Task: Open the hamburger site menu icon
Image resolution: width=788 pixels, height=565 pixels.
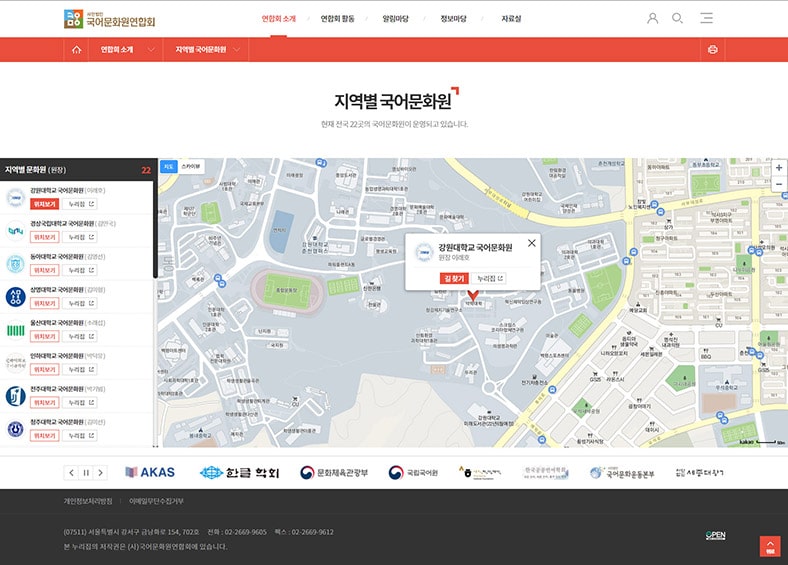Action: 706,18
